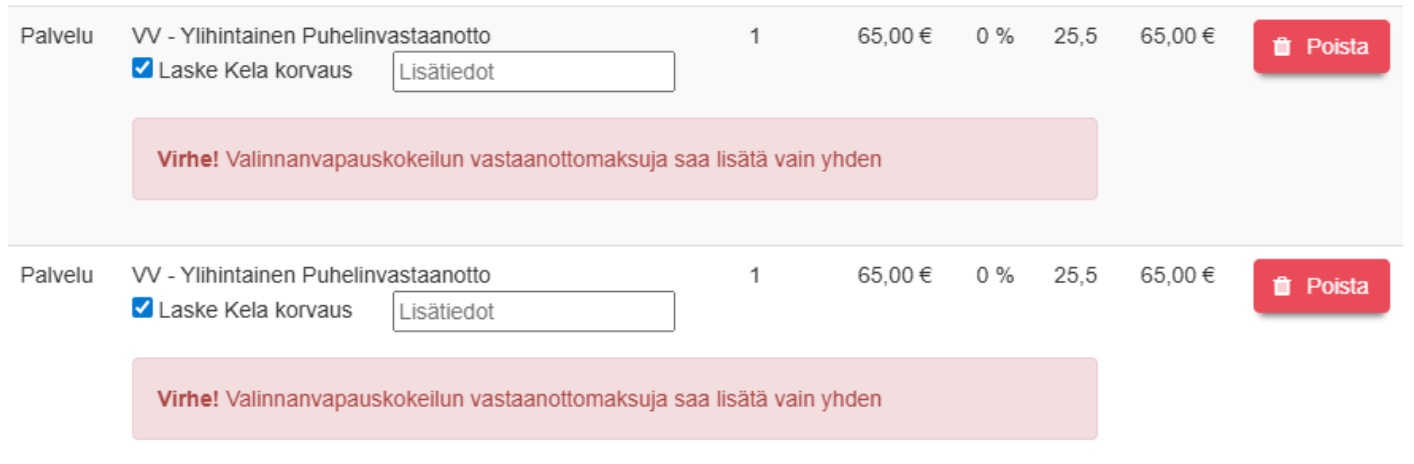Screen dimensions: 1414x464
Task: Focus the second row's Lisätiedot field
Action: 533,311
